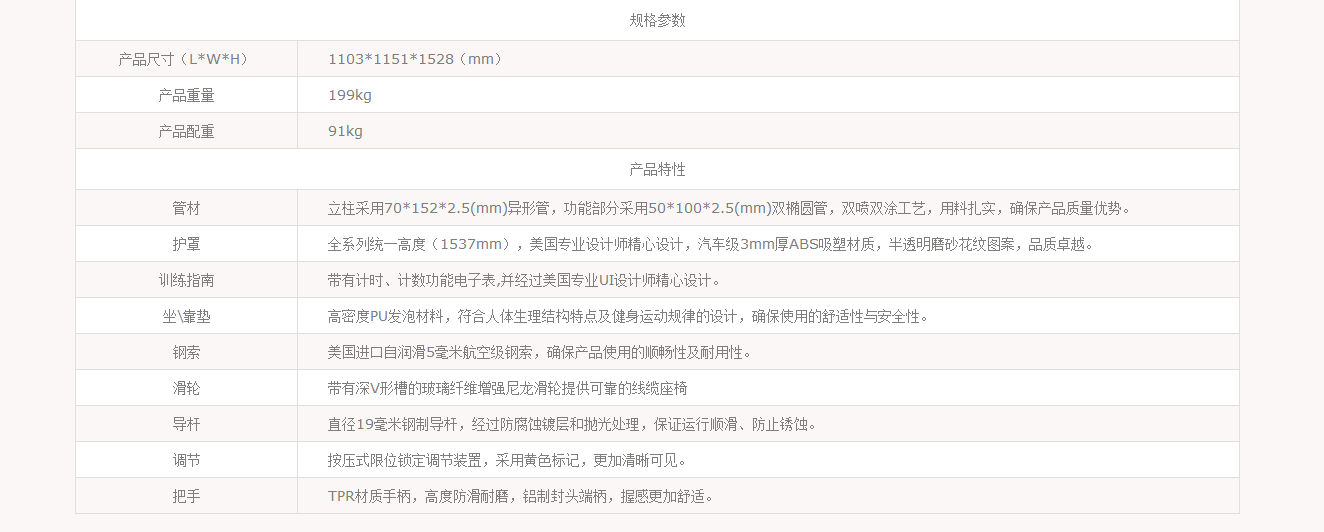
Task: Select the 管材 row label
Action: coord(186,208)
